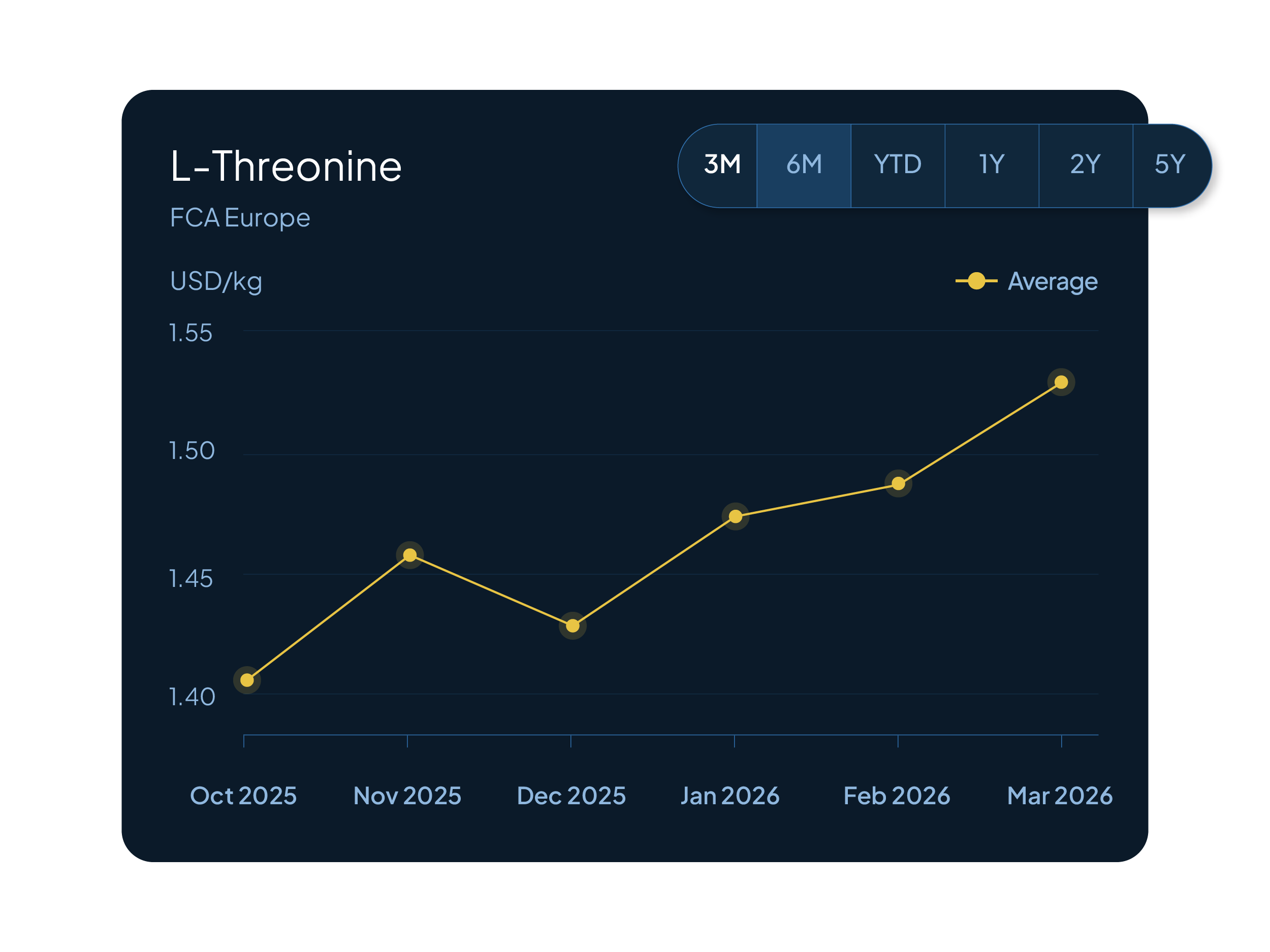Open the 5Y time range tab
The width and height of the screenshot is (1270, 952).
tap(1169, 165)
